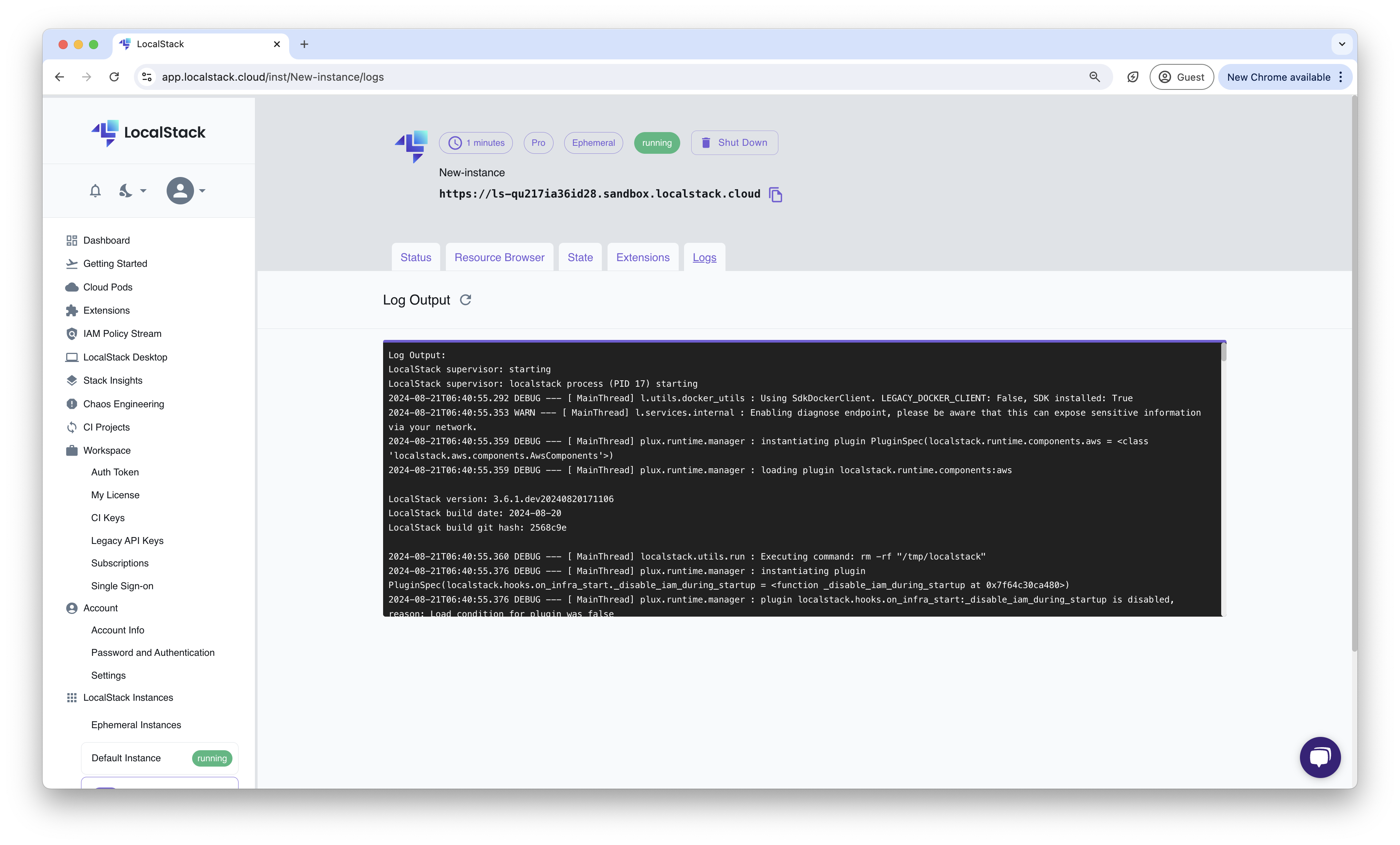The image size is (1400, 845).
Task: Open the Extensions instance tab
Action: (x=643, y=258)
